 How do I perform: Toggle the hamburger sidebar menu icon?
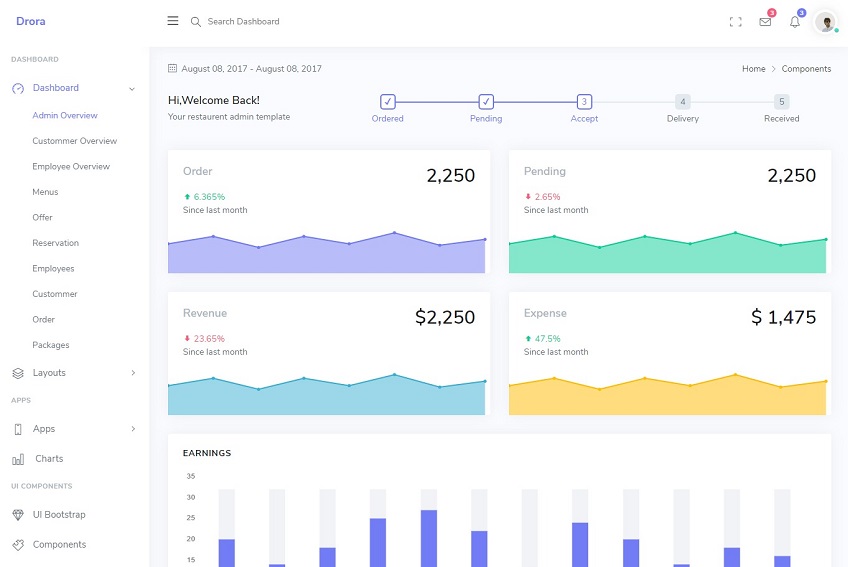pyautogui.click(x=173, y=21)
